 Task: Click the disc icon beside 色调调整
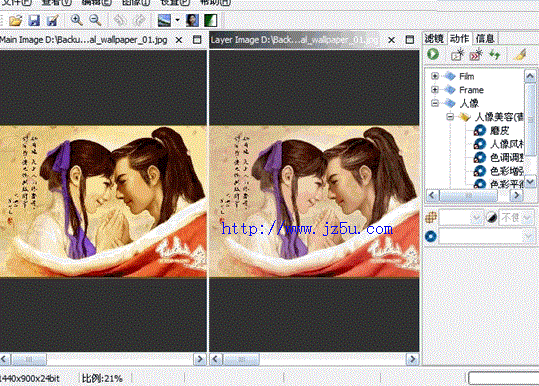480,158
